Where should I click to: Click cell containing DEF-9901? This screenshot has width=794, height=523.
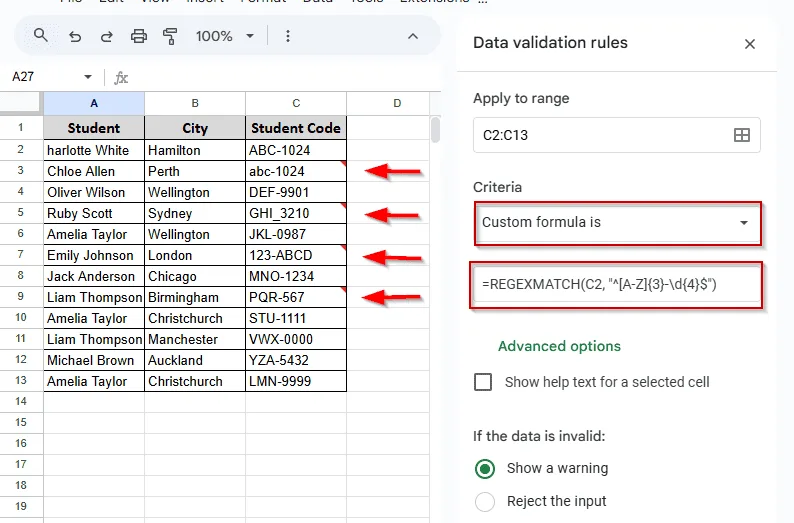point(296,192)
